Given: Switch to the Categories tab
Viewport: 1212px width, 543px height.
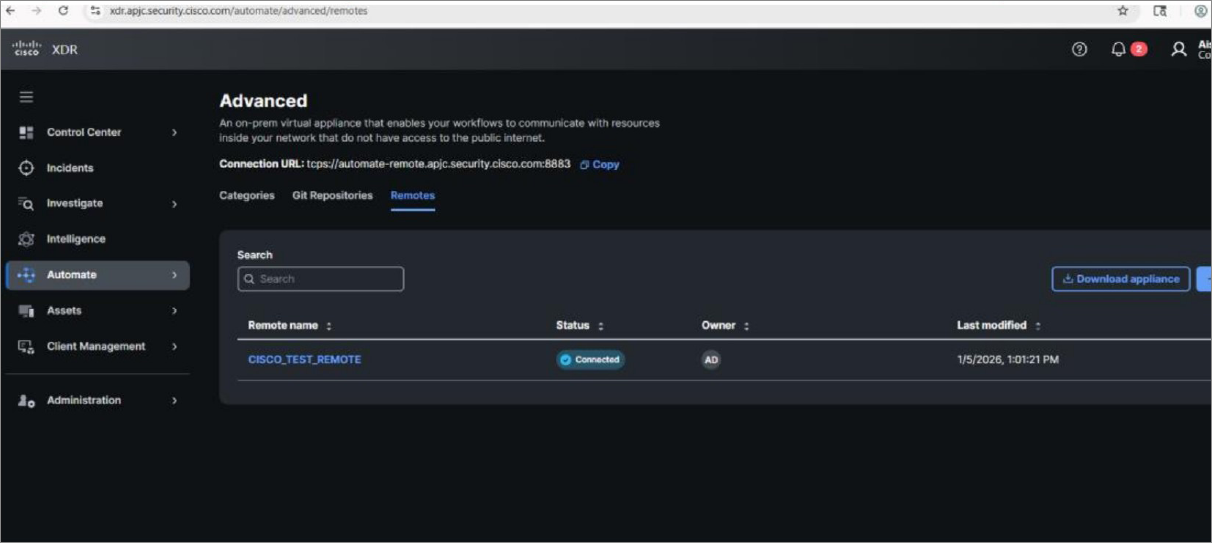Looking at the screenshot, I should click(247, 196).
